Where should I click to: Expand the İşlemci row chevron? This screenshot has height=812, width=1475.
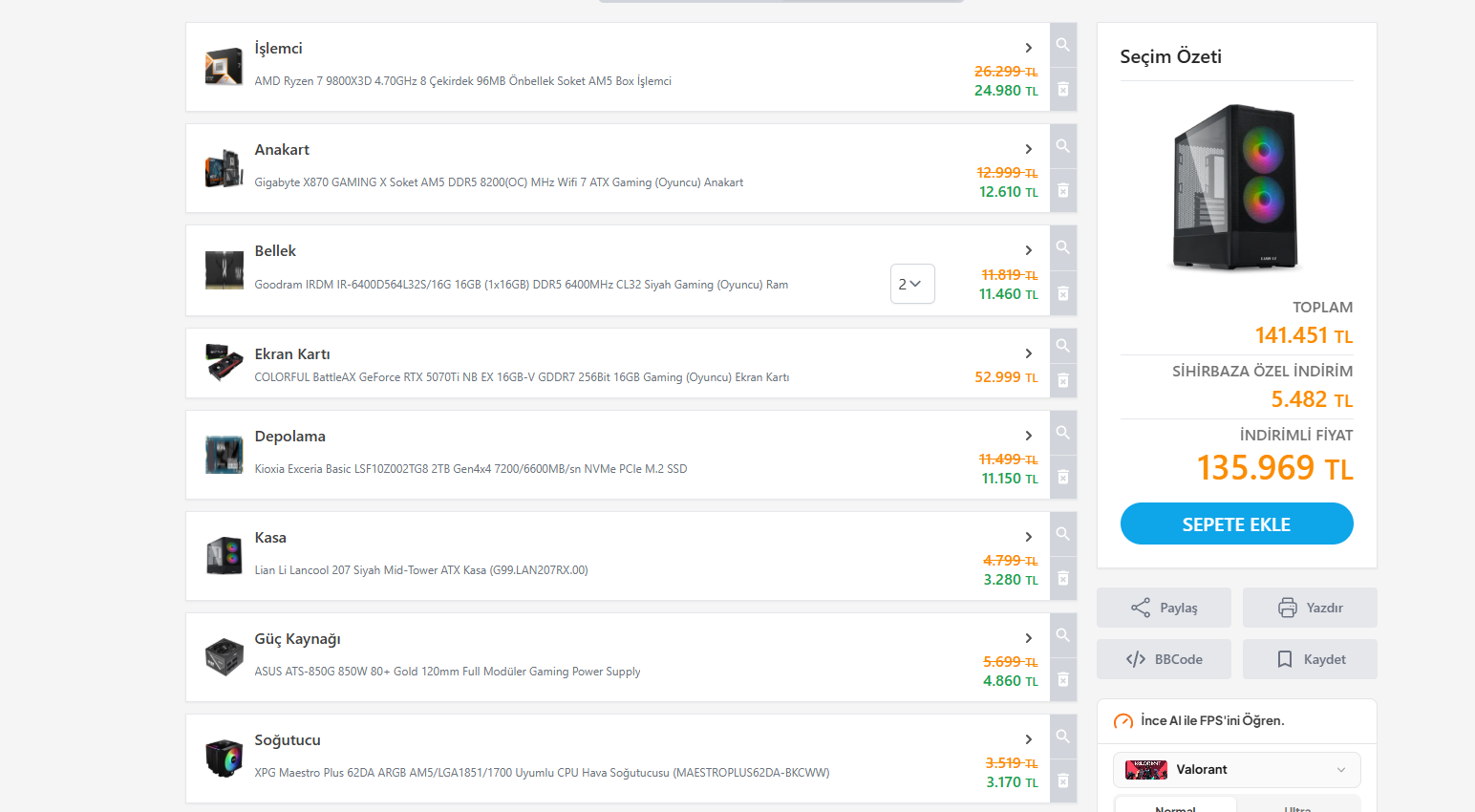[x=1029, y=48]
